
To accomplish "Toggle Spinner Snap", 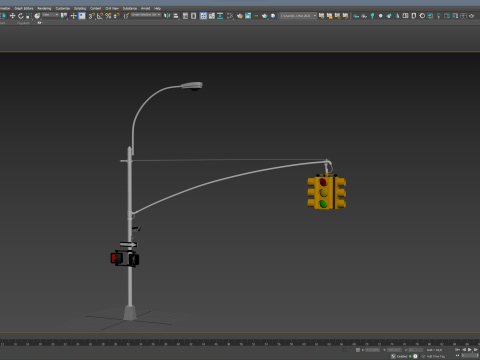I will point(117,16).
